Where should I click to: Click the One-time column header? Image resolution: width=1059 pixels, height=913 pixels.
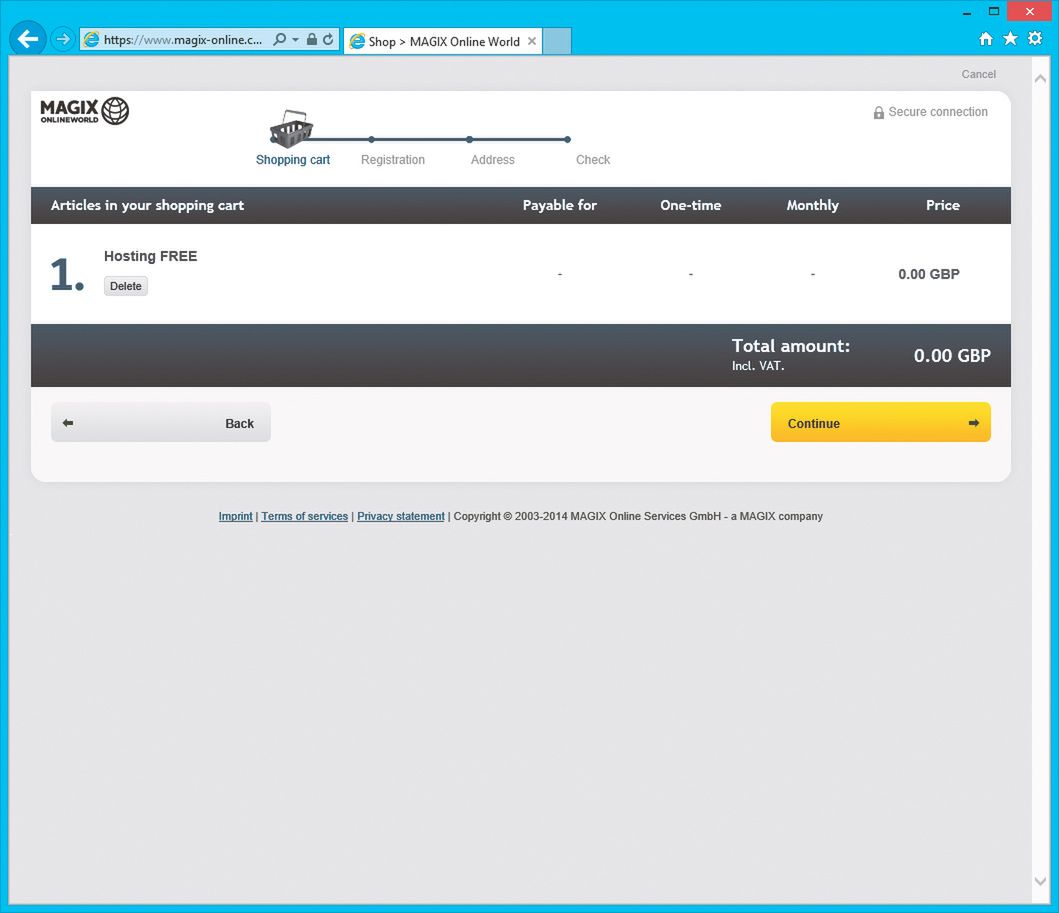[x=691, y=205]
